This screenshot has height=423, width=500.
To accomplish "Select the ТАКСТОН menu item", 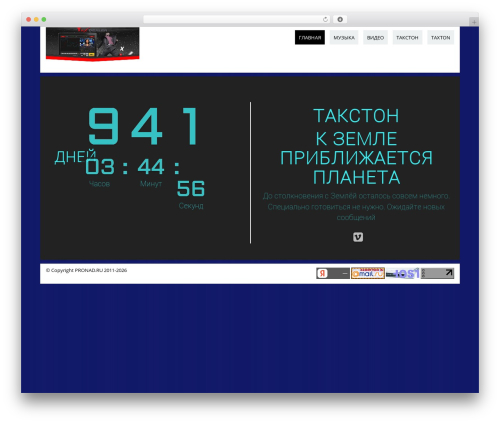I will 407,37.
